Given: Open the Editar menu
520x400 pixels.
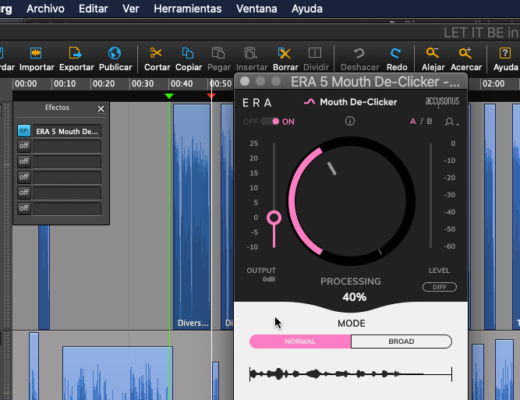Looking at the screenshot, I should tap(93, 8).
